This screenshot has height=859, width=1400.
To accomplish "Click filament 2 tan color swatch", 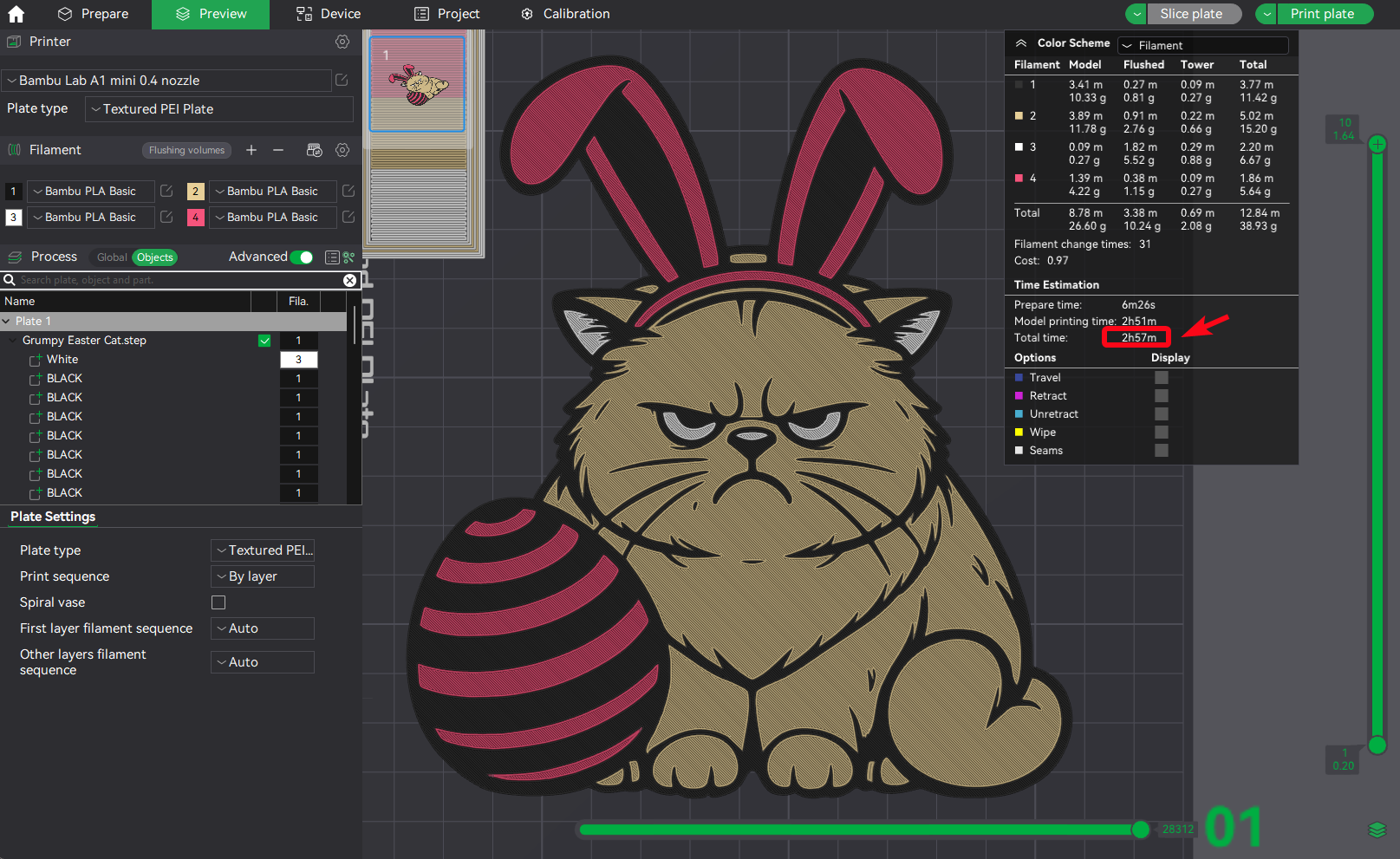I will (196, 192).
